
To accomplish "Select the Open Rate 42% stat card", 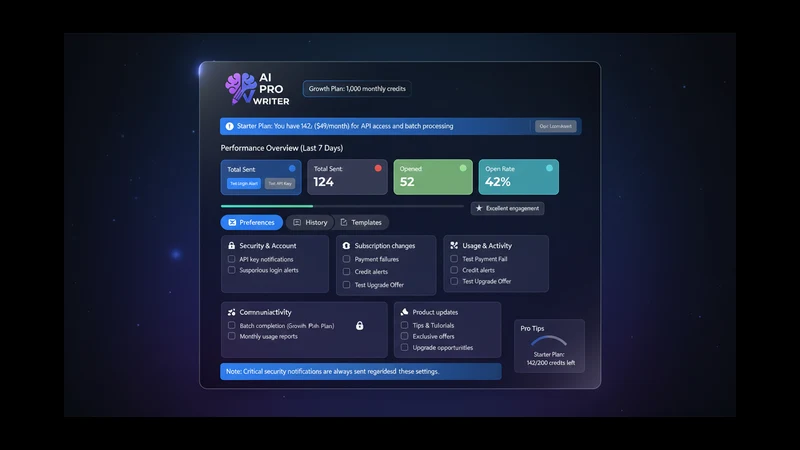I will (x=519, y=177).
